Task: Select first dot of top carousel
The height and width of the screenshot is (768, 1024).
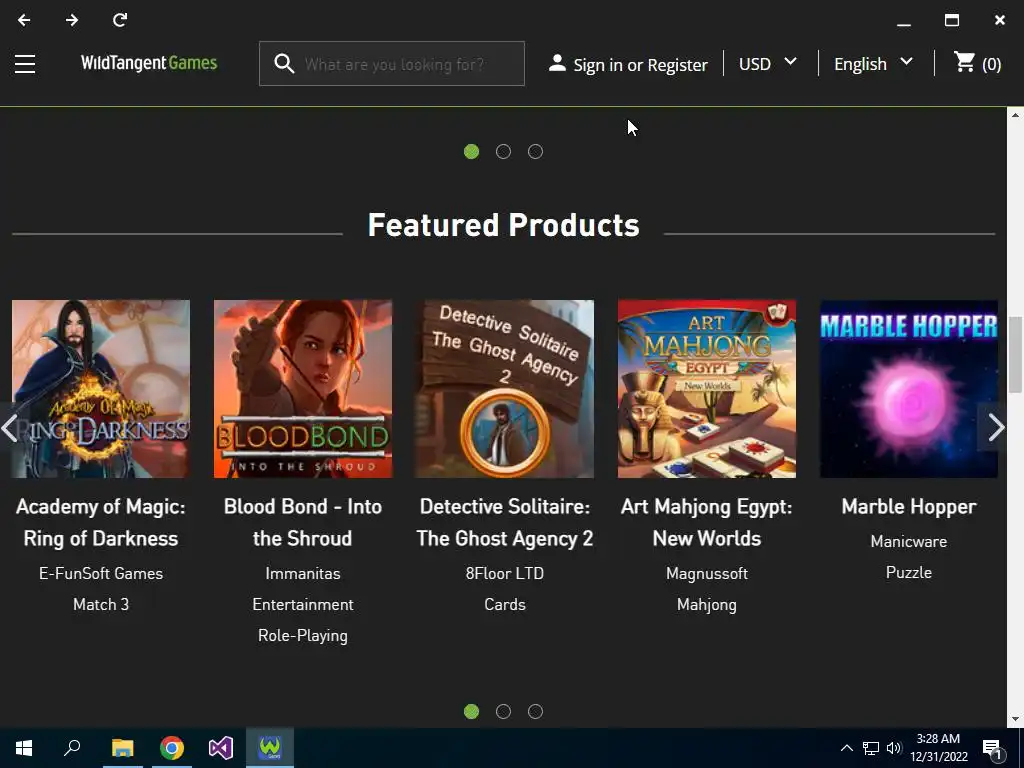Action: pos(472,152)
